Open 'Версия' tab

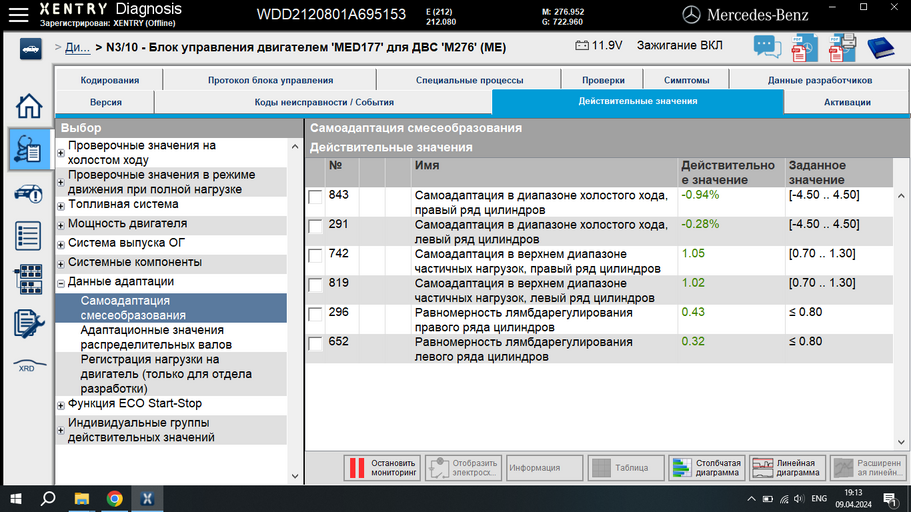click(x=105, y=102)
